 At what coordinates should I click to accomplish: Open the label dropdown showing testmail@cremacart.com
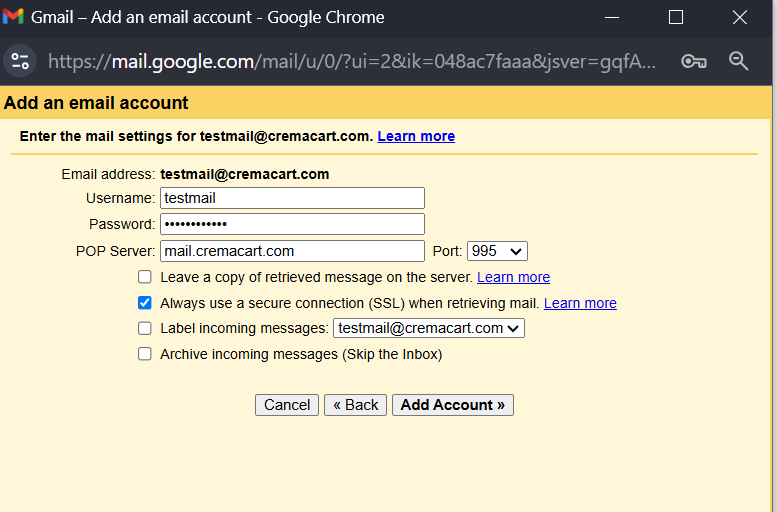(429, 328)
